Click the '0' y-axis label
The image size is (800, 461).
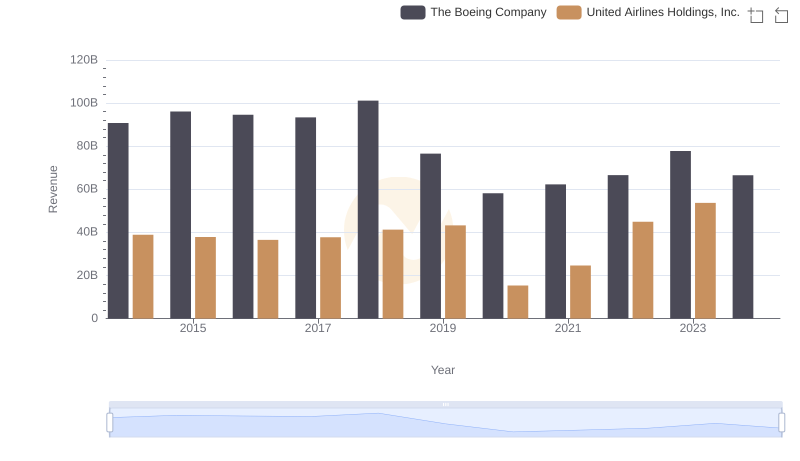[94, 318]
